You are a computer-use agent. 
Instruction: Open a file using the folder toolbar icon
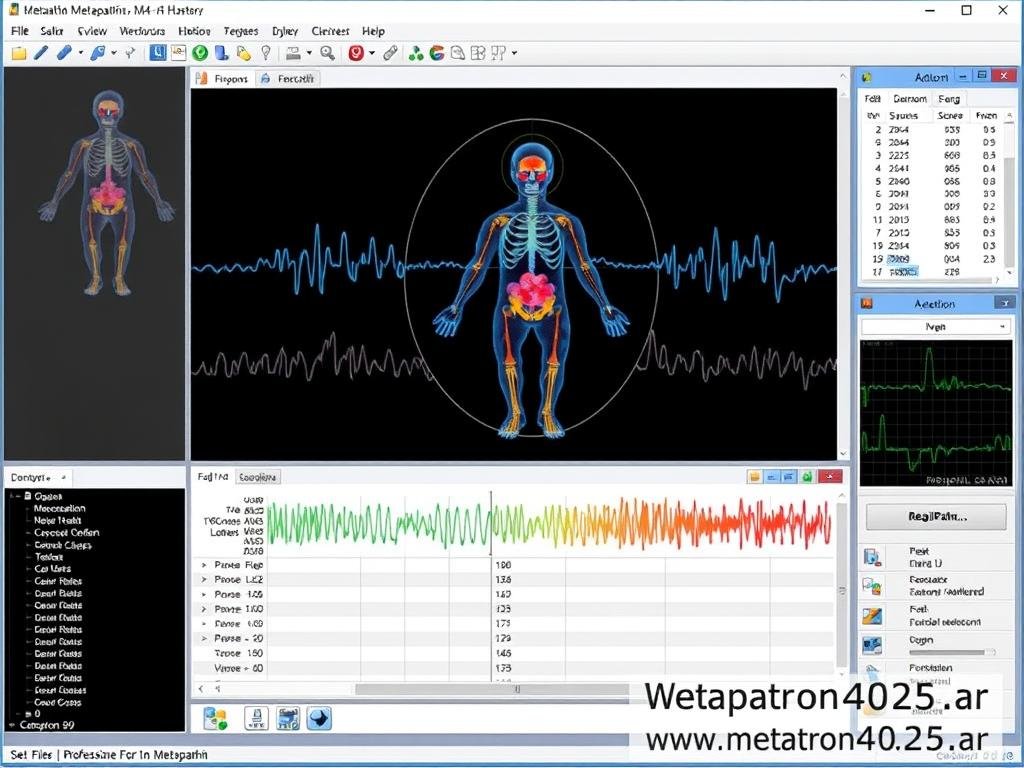point(18,53)
